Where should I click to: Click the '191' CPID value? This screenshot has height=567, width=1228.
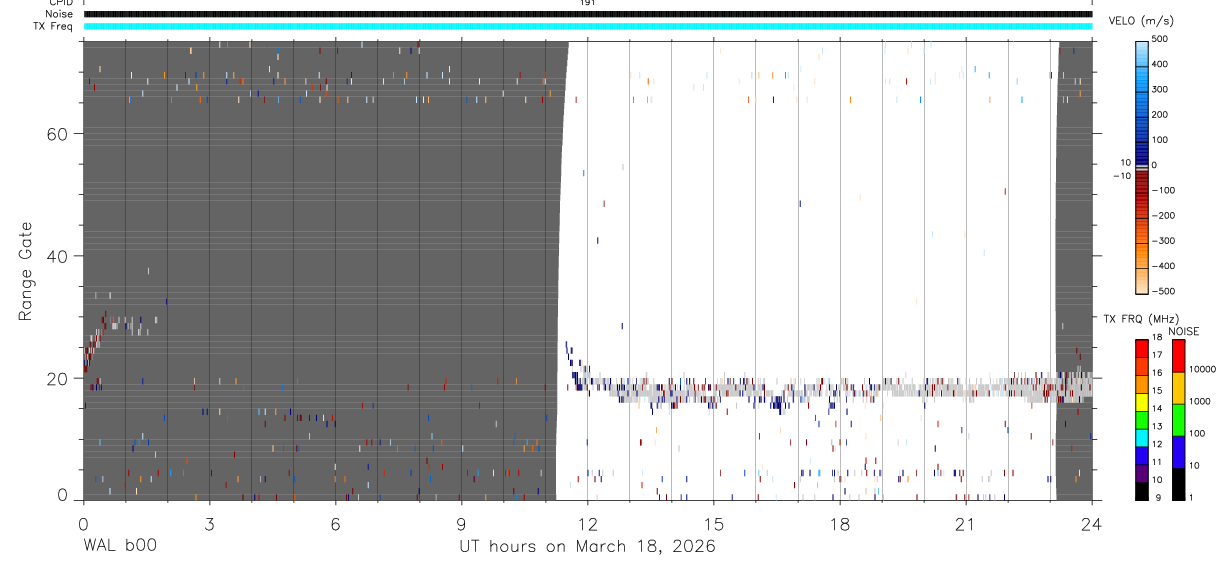click(x=587, y=4)
